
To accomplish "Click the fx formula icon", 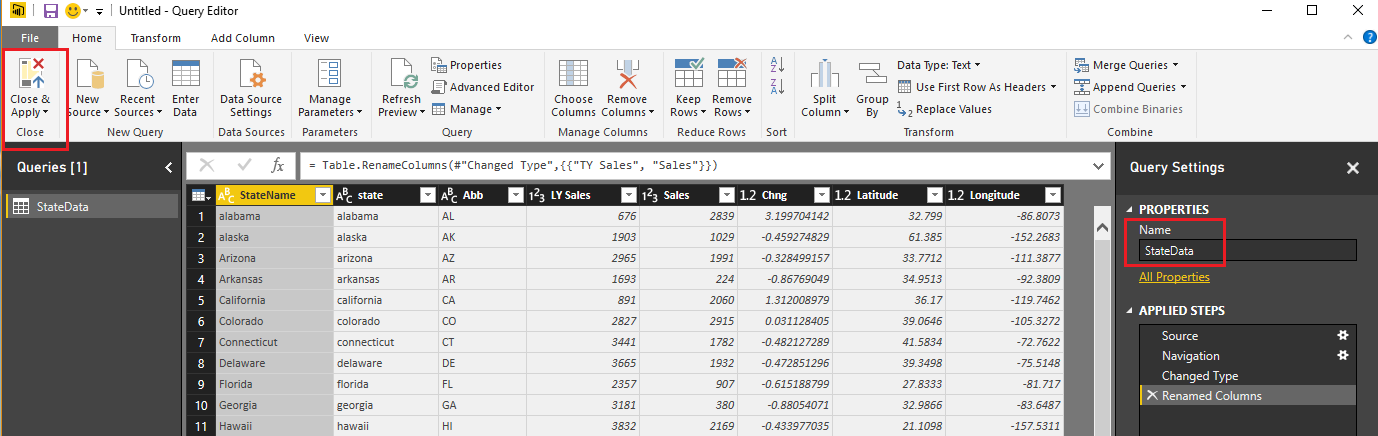I will point(279,165).
